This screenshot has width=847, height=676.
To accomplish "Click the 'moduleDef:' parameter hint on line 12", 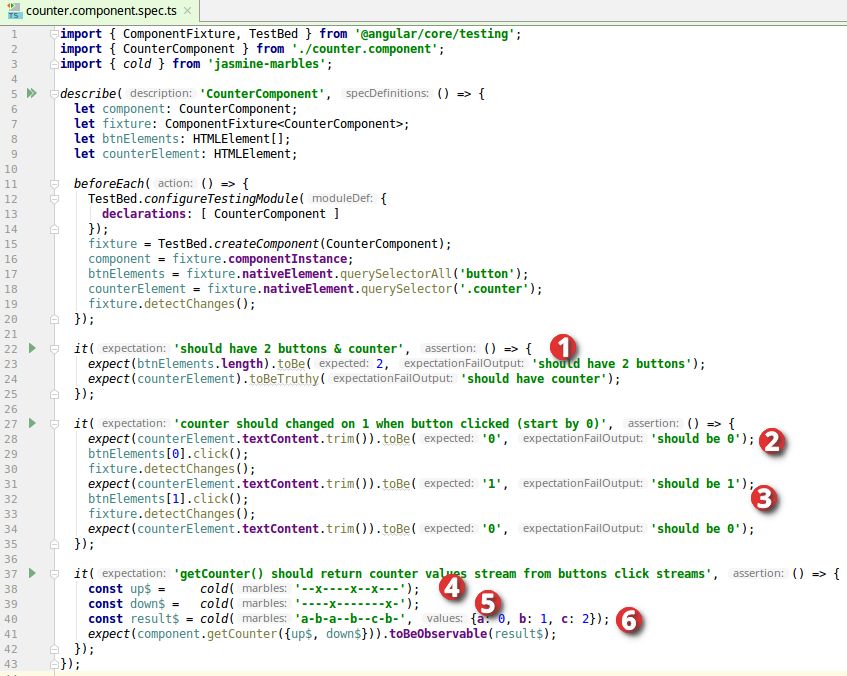I will 342,198.
